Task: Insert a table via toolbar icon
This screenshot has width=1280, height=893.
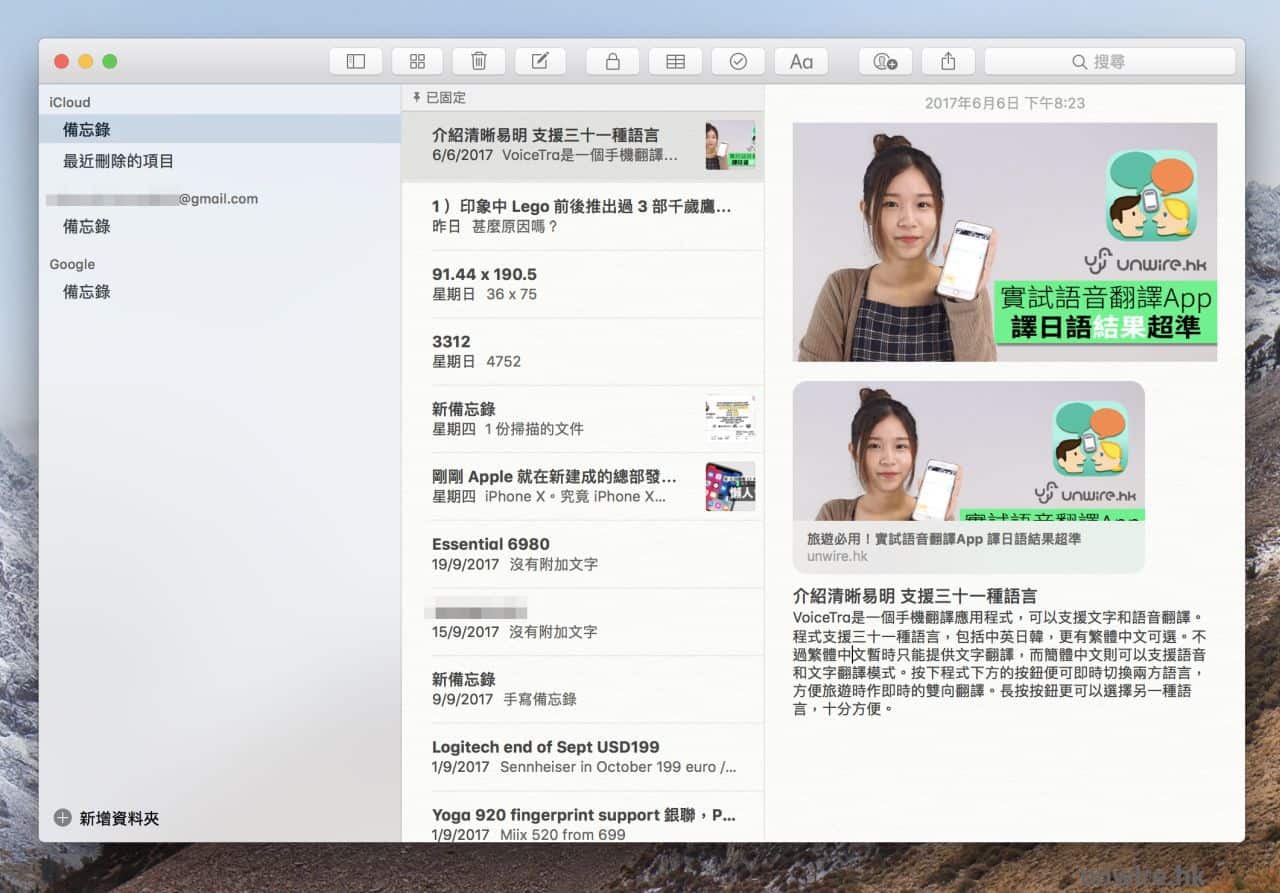Action: click(675, 62)
